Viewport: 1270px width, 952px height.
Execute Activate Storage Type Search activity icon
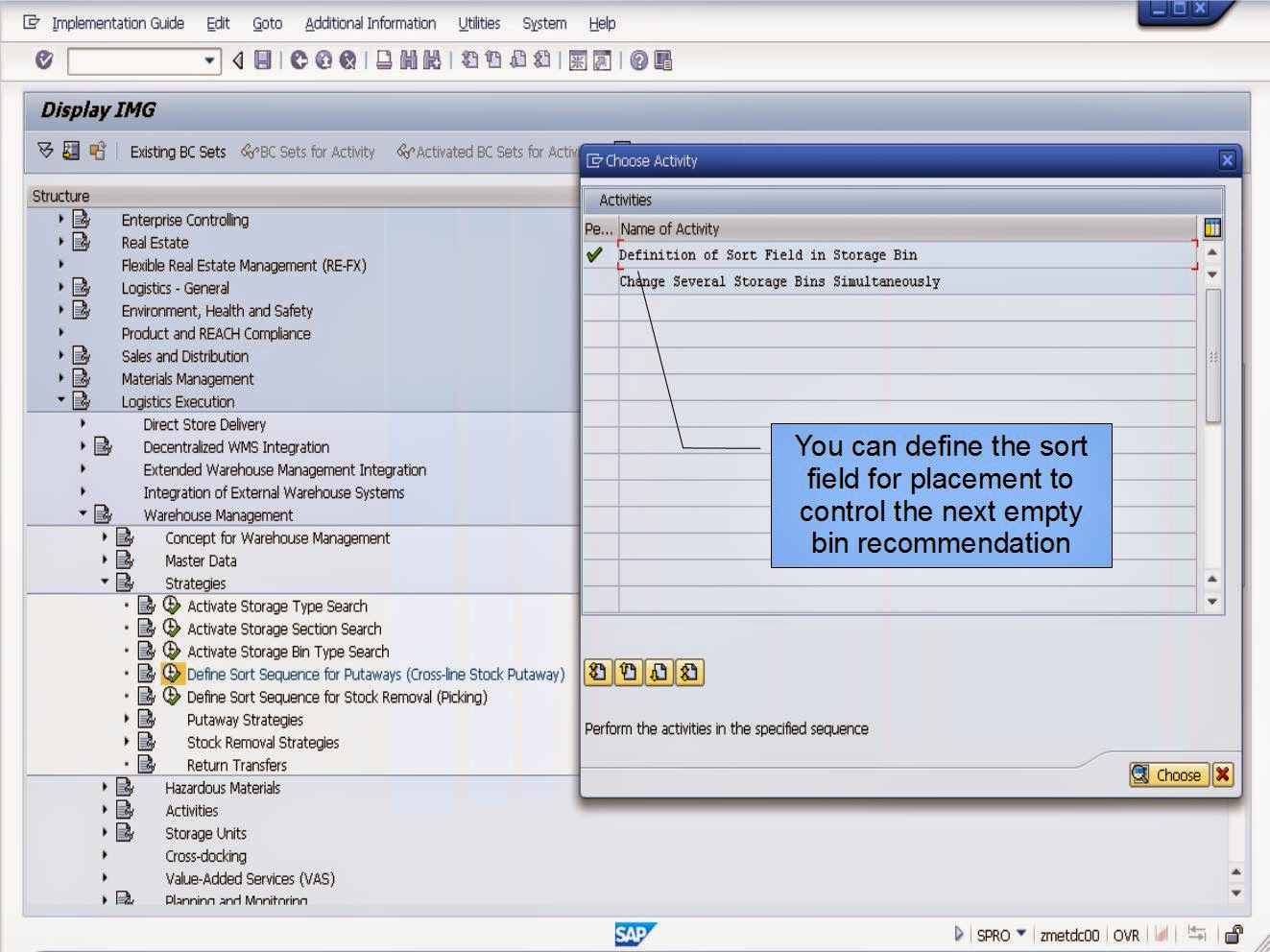pos(172,606)
